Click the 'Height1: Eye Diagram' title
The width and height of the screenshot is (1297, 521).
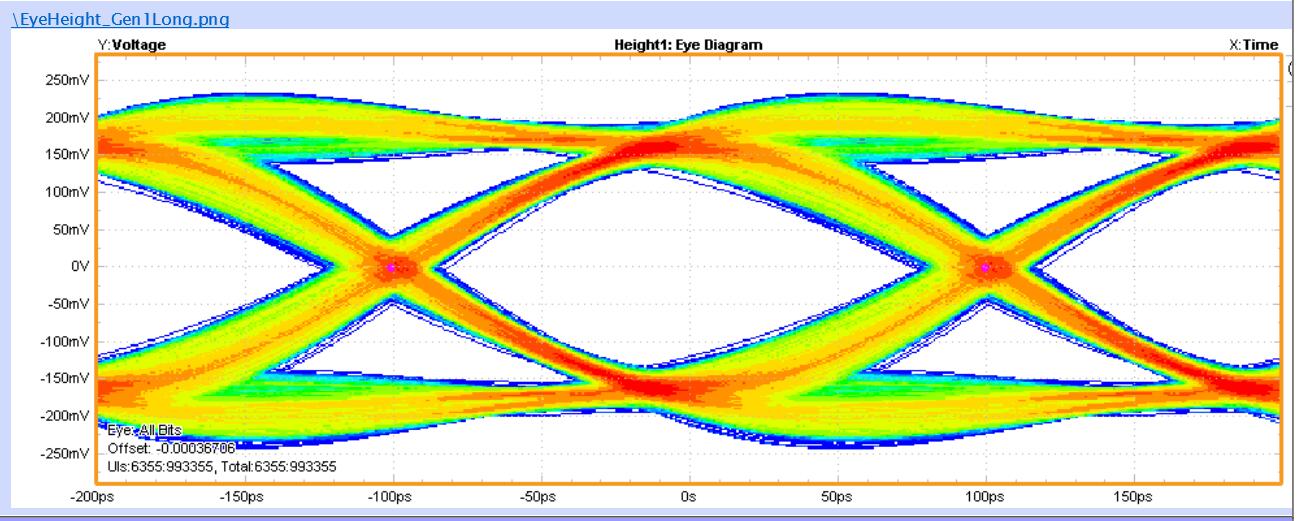click(x=688, y=45)
